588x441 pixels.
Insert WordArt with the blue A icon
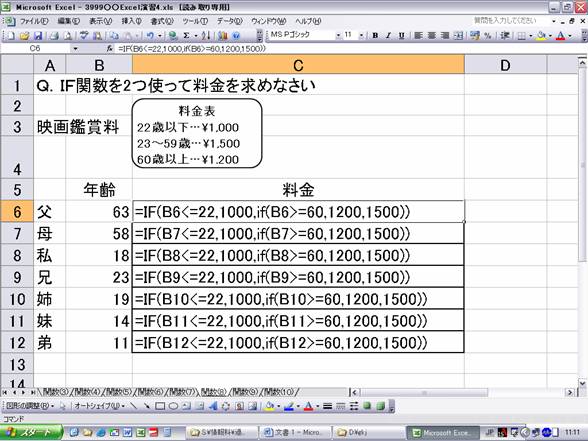(x=213, y=406)
